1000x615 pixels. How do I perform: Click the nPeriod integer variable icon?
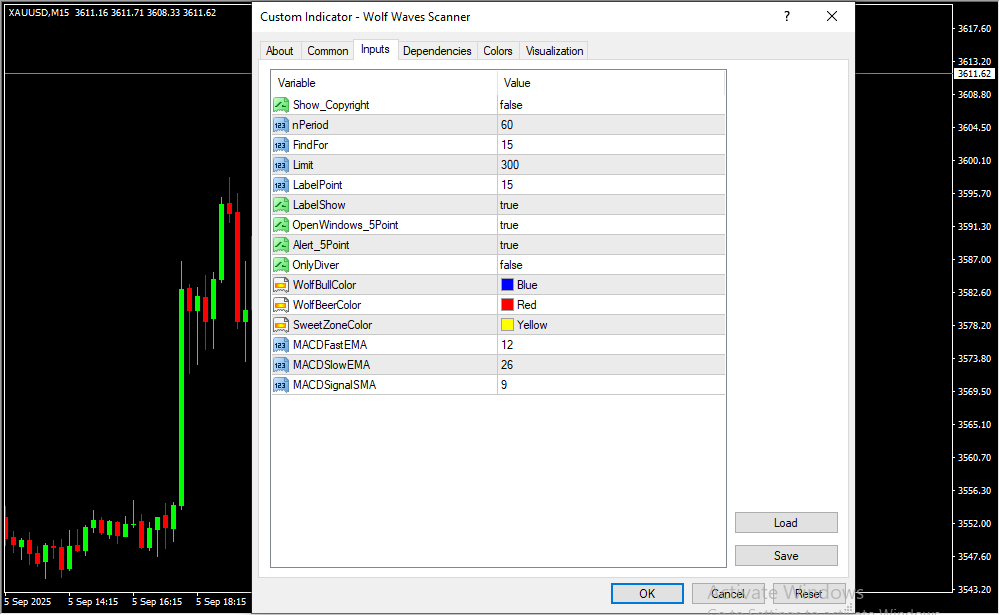(280, 125)
